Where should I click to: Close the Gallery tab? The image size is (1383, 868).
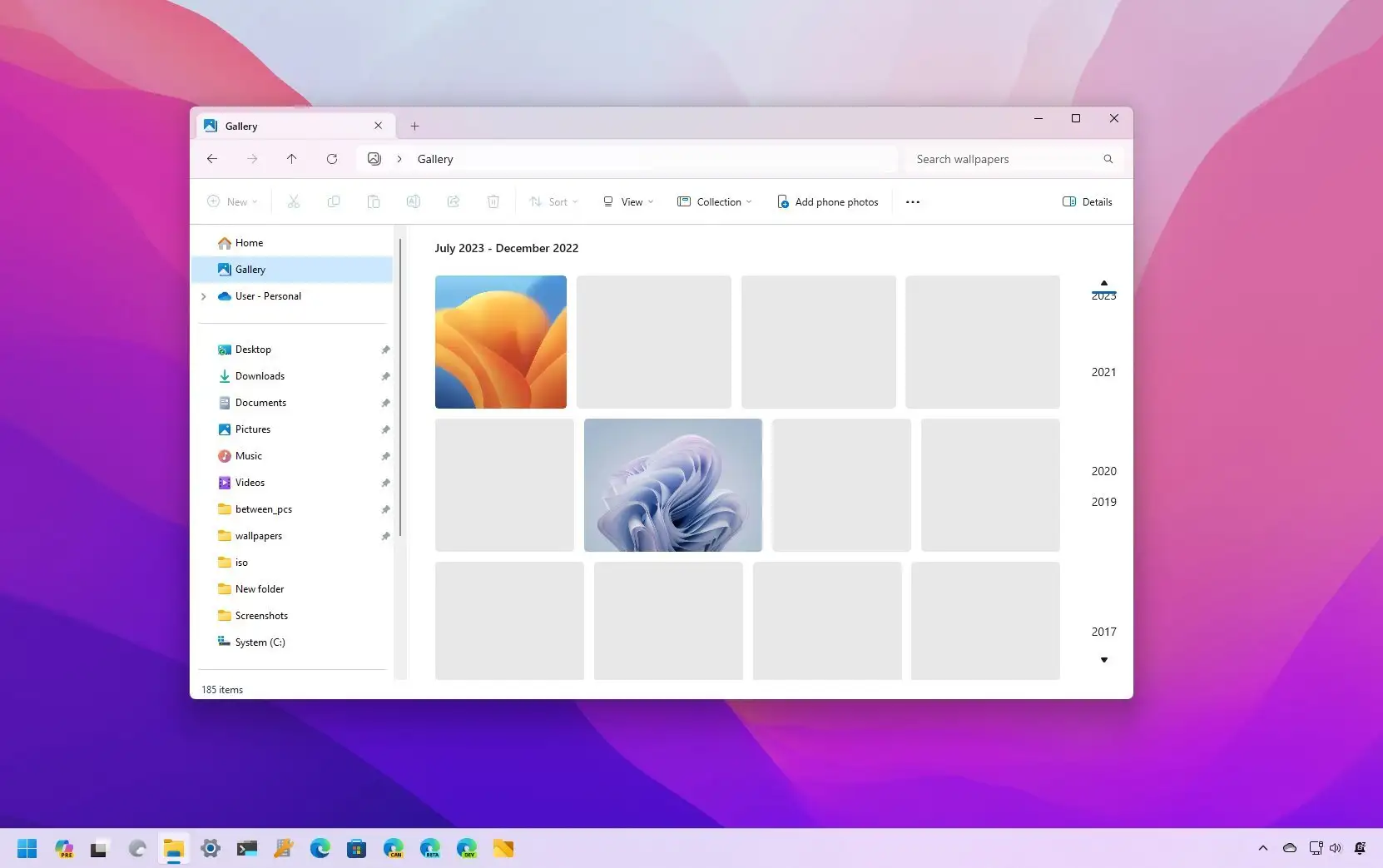point(379,126)
